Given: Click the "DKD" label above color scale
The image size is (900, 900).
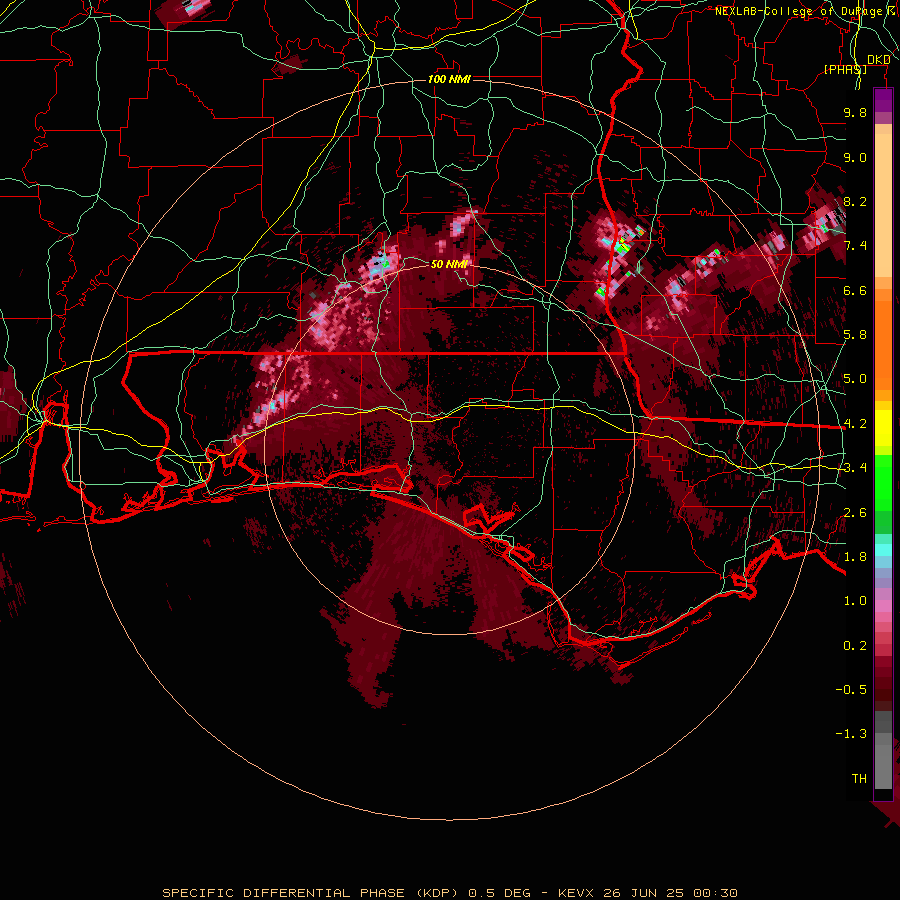Looking at the screenshot, I should click(x=879, y=60).
